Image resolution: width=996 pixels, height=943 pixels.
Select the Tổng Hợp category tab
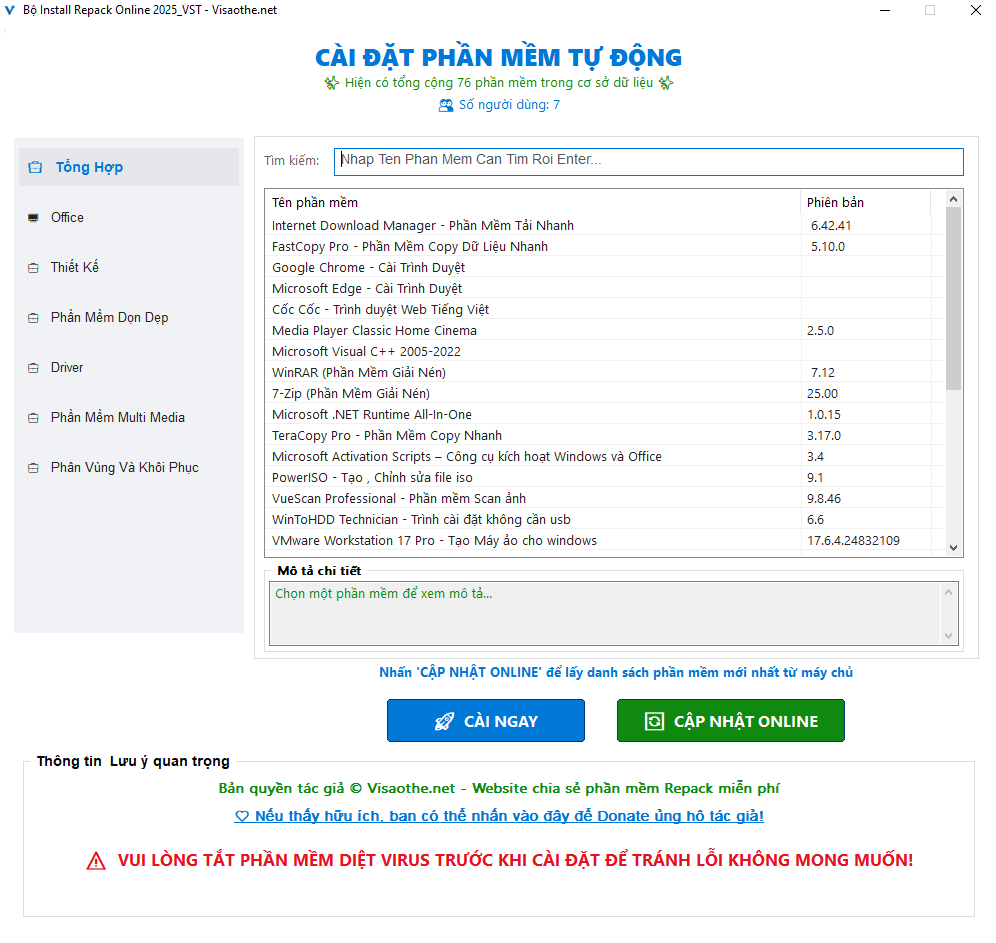tap(129, 167)
